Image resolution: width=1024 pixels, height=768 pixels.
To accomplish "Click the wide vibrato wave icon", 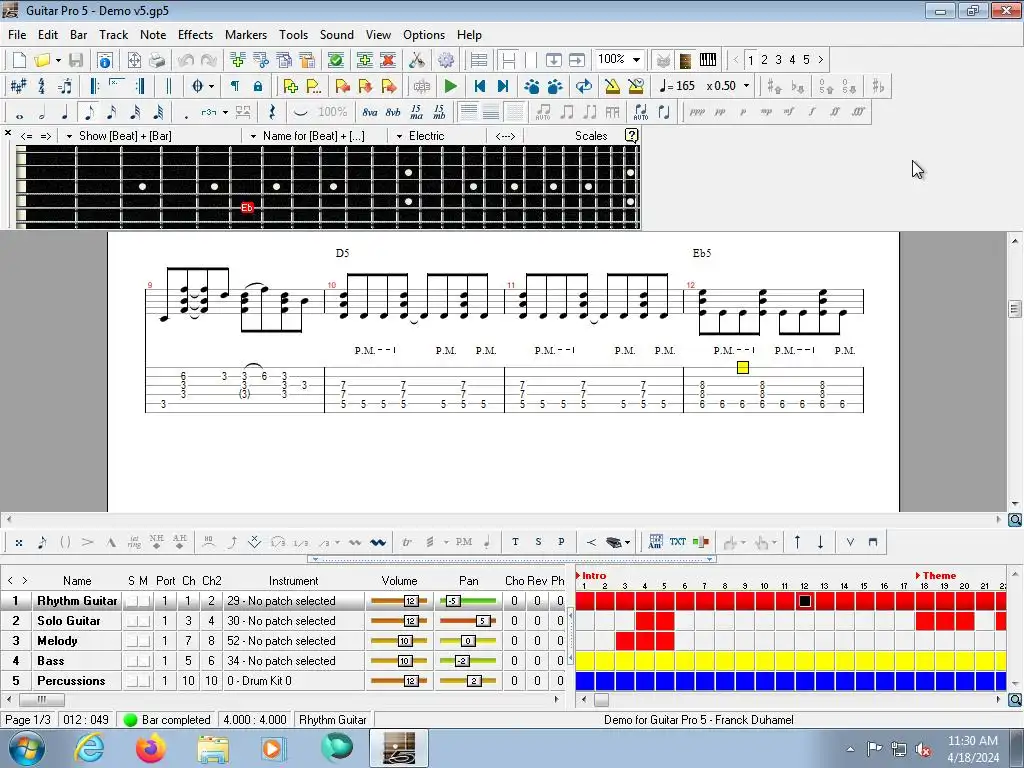I will point(378,542).
